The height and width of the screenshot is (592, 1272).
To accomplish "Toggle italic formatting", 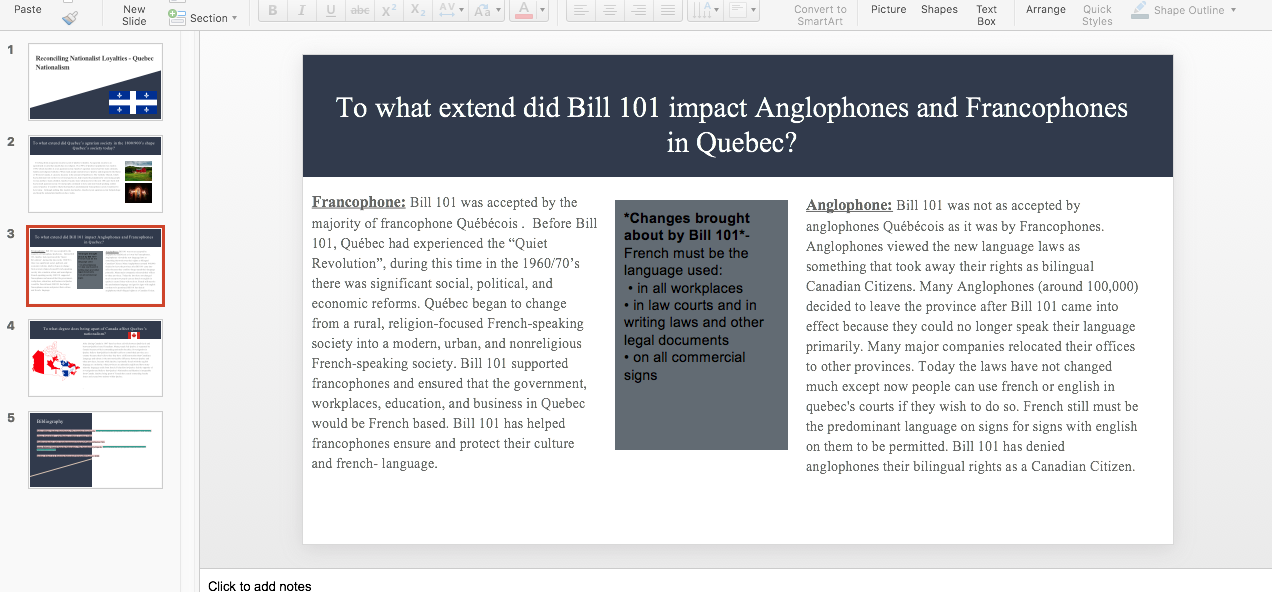I will (x=301, y=11).
